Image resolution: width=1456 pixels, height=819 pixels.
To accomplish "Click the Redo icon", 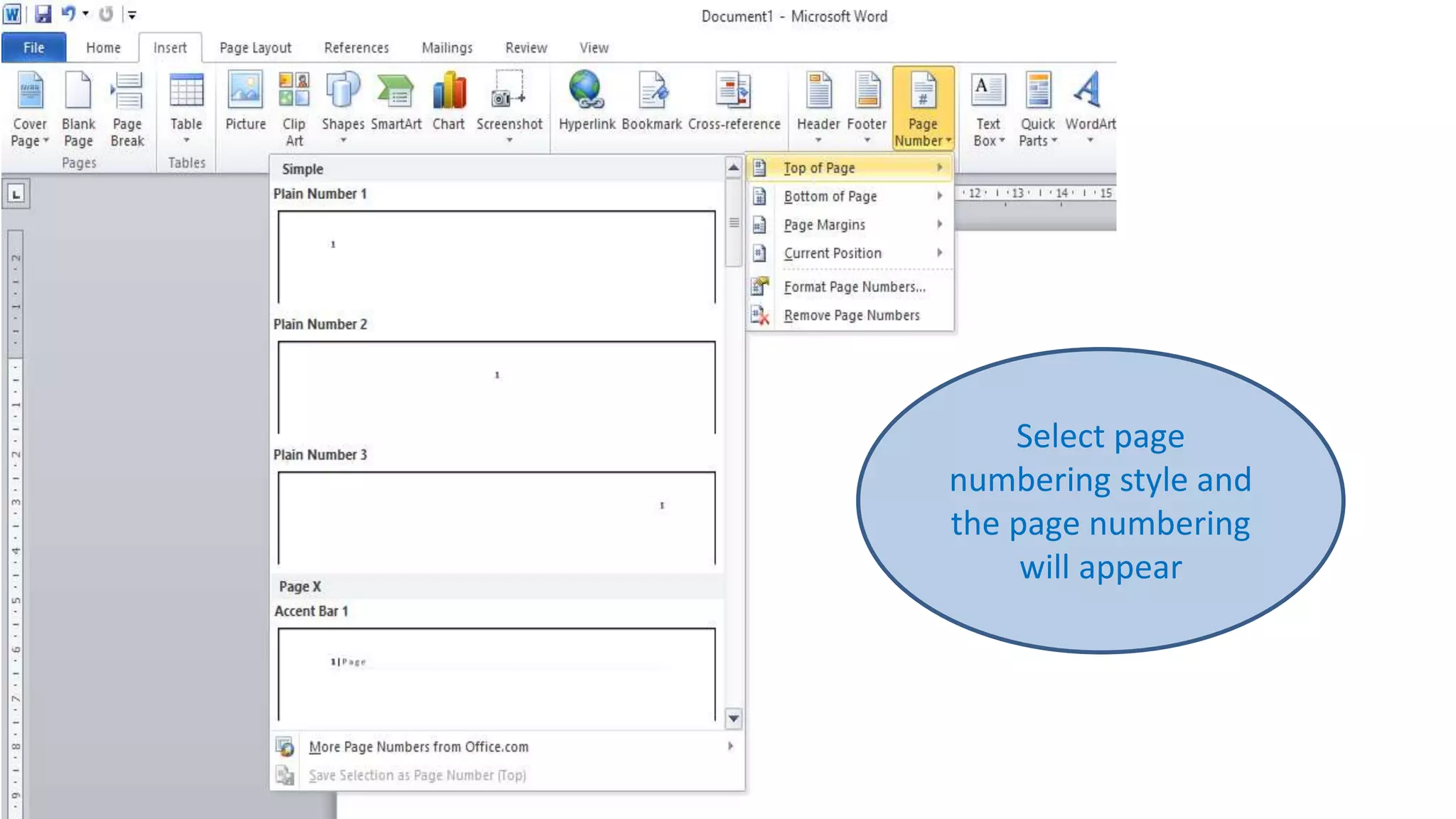I will pyautogui.click(x=106, y=14).
